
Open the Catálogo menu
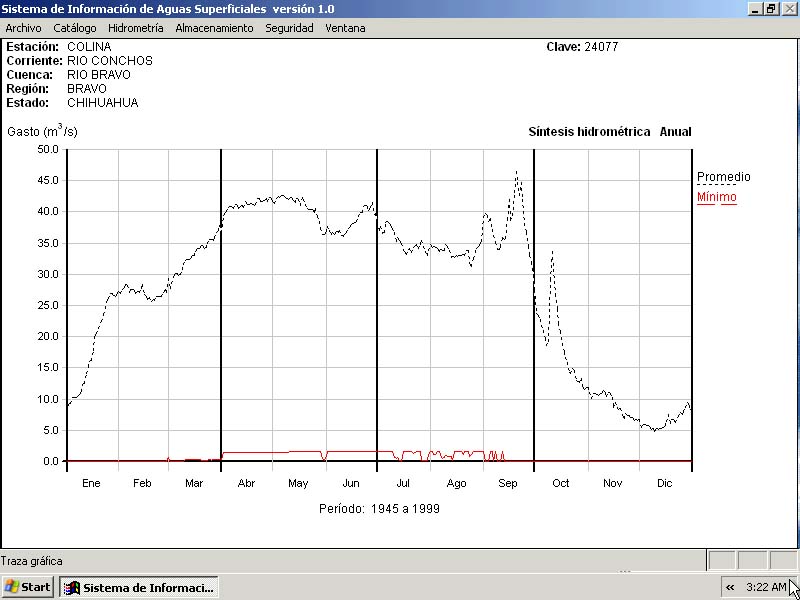(x=75, y=28)
